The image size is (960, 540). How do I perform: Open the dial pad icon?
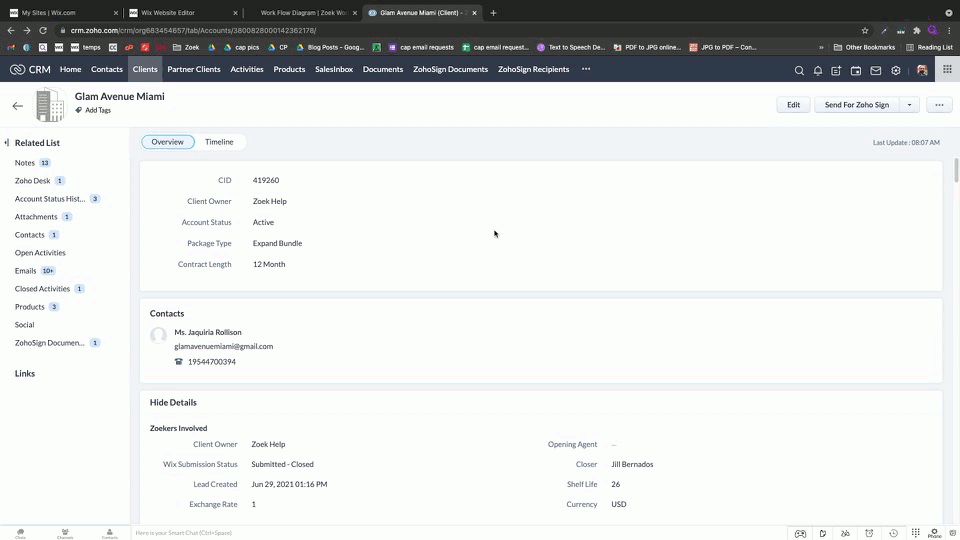[915, 533]
